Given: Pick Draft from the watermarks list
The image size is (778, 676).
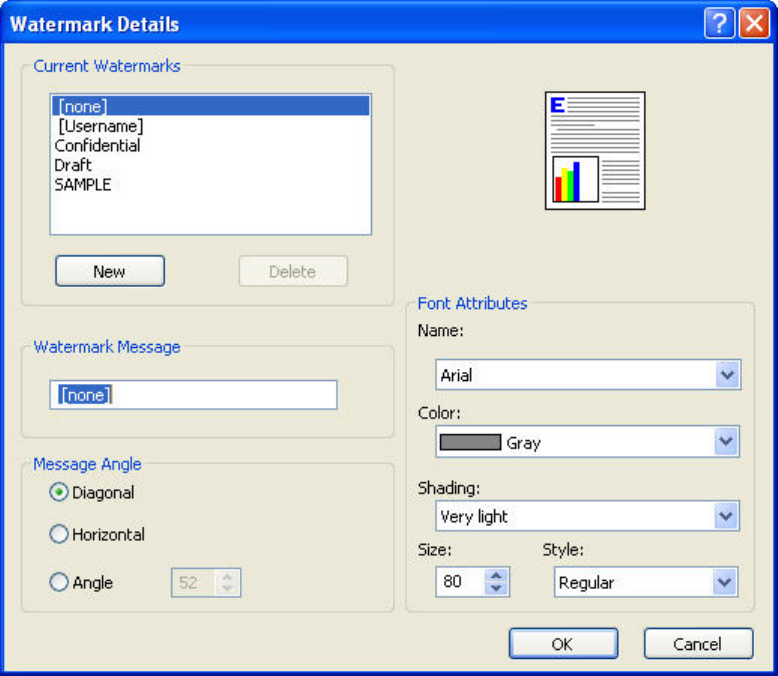Looking at the screenshot, I should coord(73,165).
